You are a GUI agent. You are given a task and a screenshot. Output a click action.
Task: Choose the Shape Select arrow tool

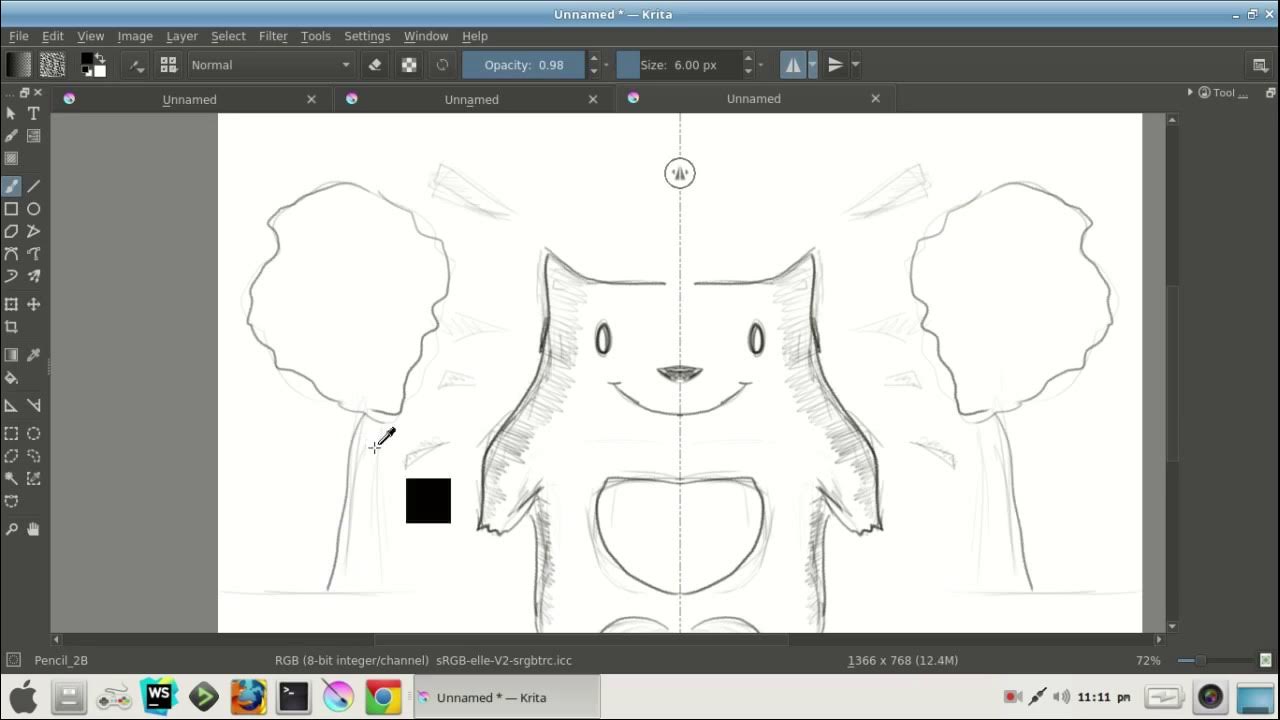[11, 113]
